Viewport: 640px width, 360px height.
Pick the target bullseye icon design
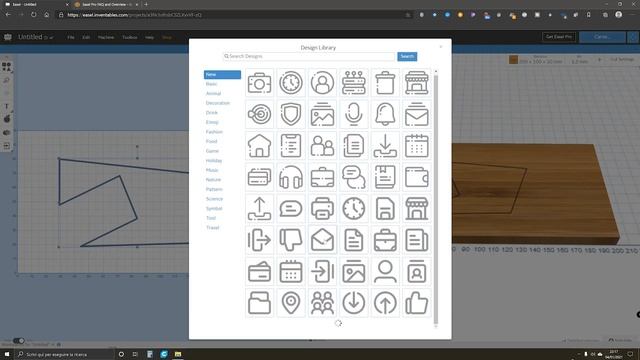259,114
